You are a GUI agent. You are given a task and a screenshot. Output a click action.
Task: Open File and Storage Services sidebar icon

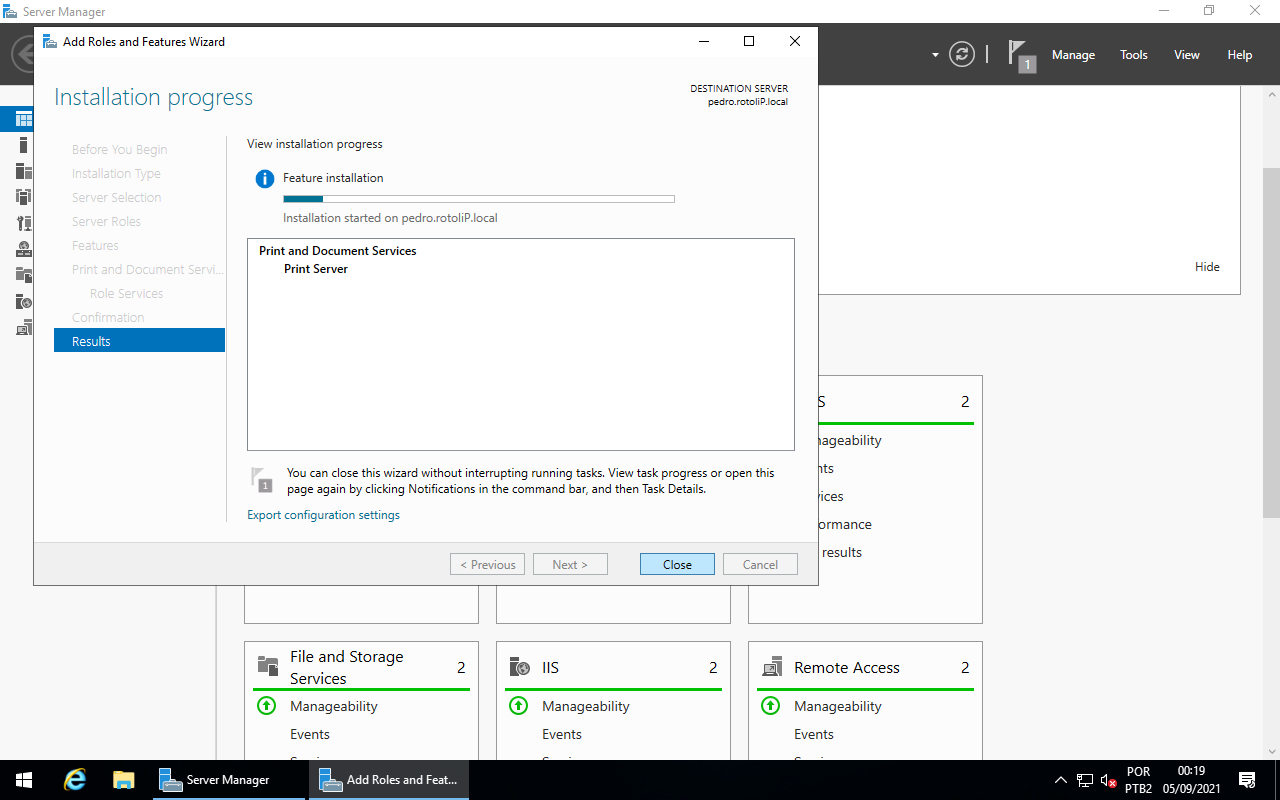(23, 275)
